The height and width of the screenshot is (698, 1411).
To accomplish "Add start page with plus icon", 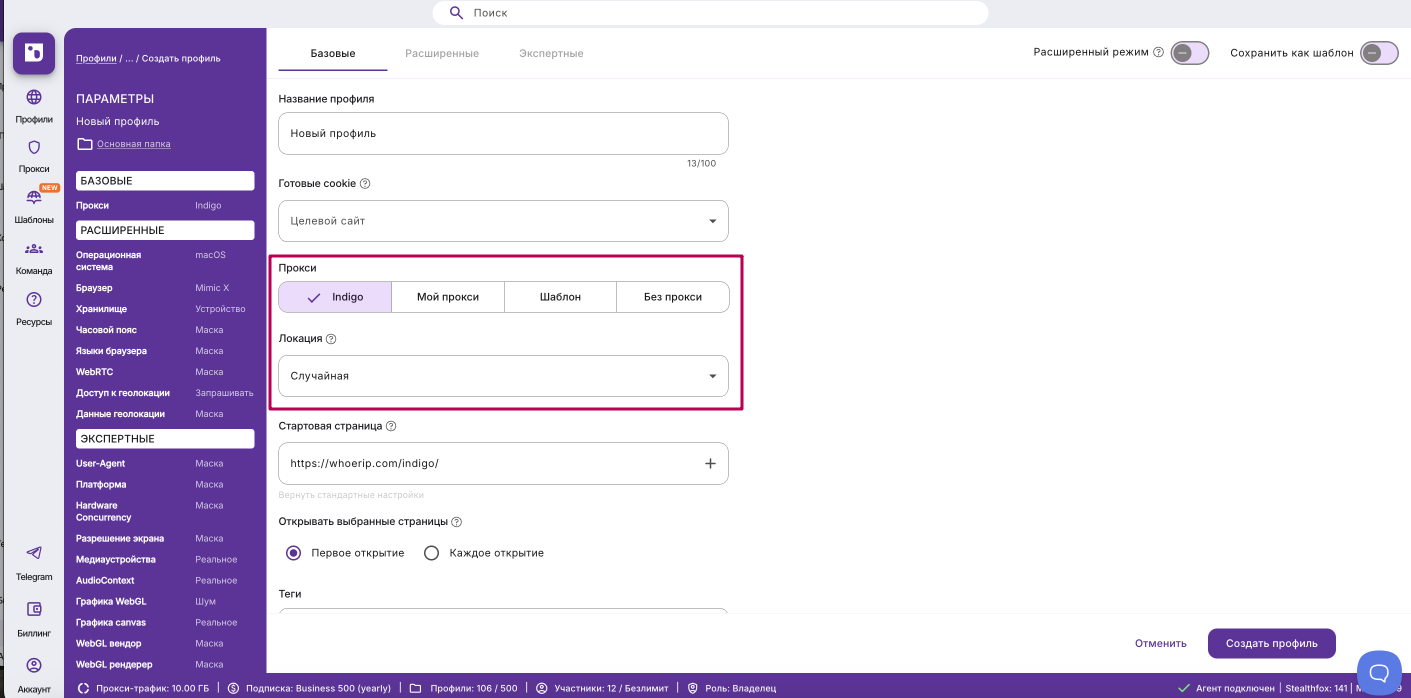I will point(711,464).
